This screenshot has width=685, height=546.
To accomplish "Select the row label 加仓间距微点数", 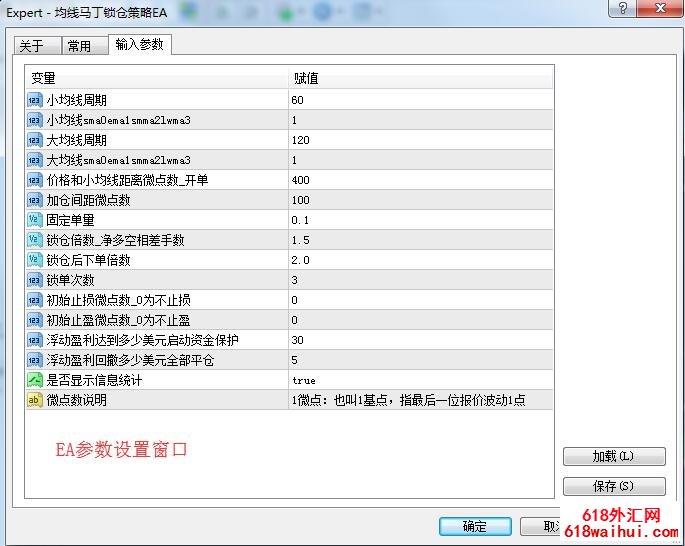I will click(88, 200).
